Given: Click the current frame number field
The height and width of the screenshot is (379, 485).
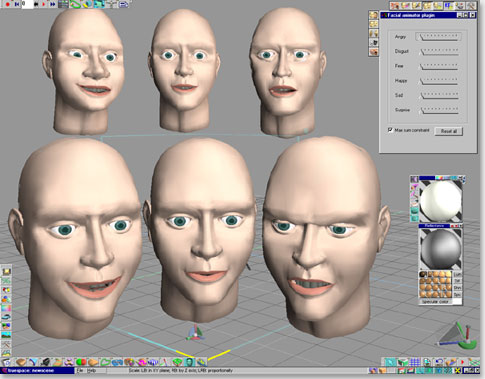Looking at the screenshot, I should [x=27, y=4].
